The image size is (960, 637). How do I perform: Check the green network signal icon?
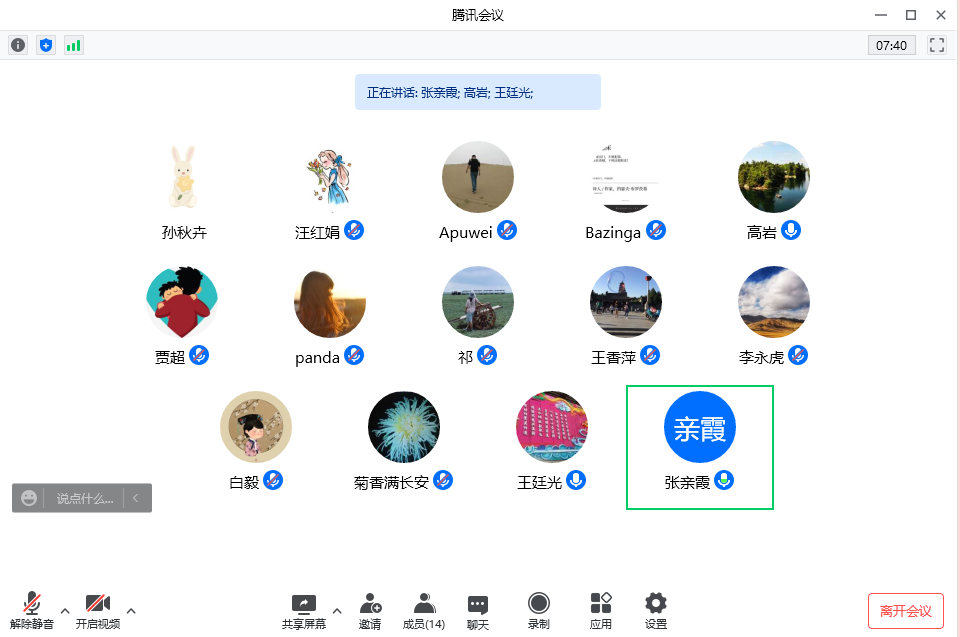[74, 45]
